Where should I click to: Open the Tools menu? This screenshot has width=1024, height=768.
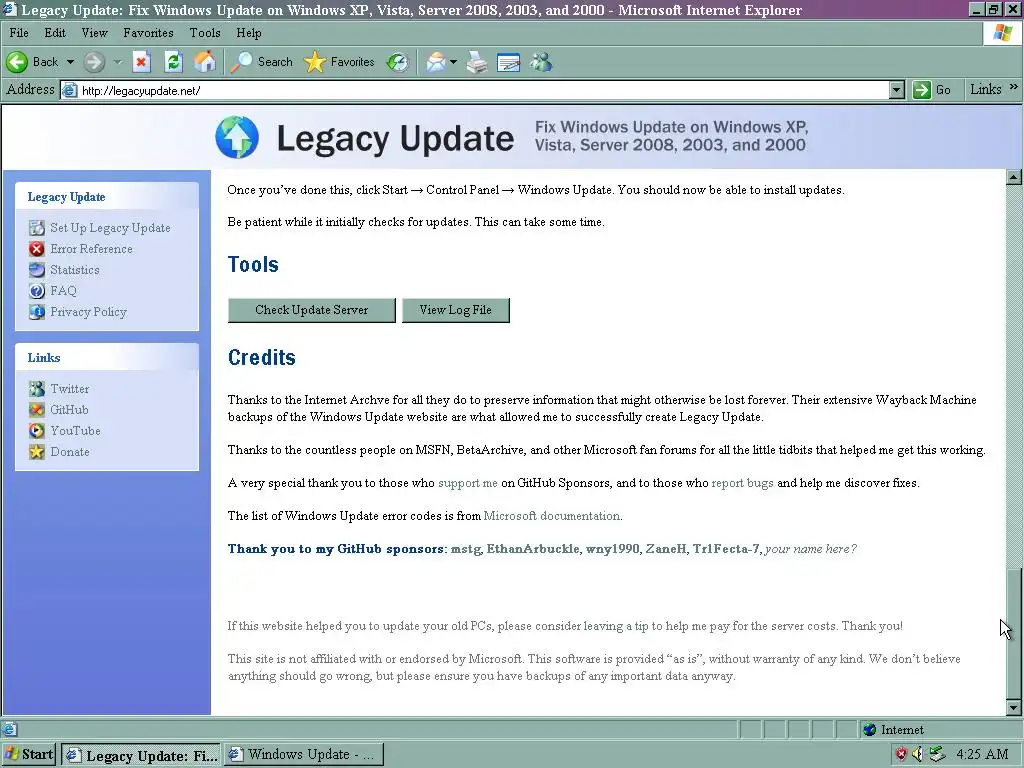[205, 33]
